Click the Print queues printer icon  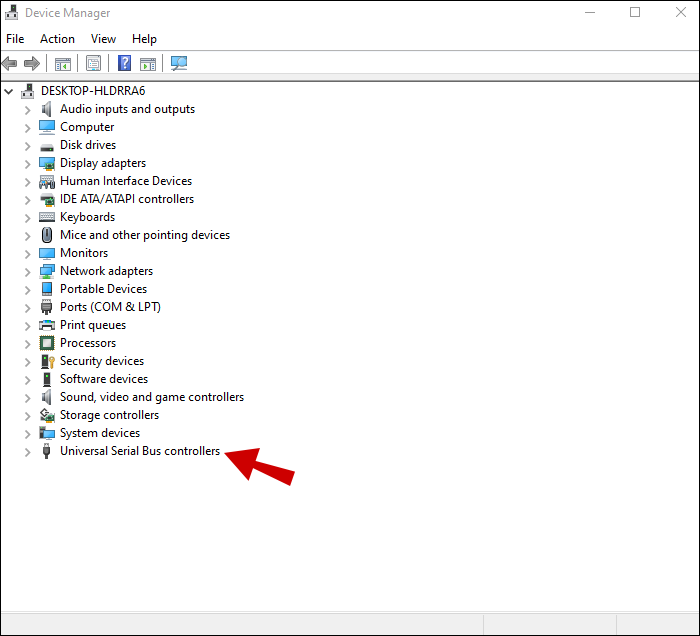(46, 325)
